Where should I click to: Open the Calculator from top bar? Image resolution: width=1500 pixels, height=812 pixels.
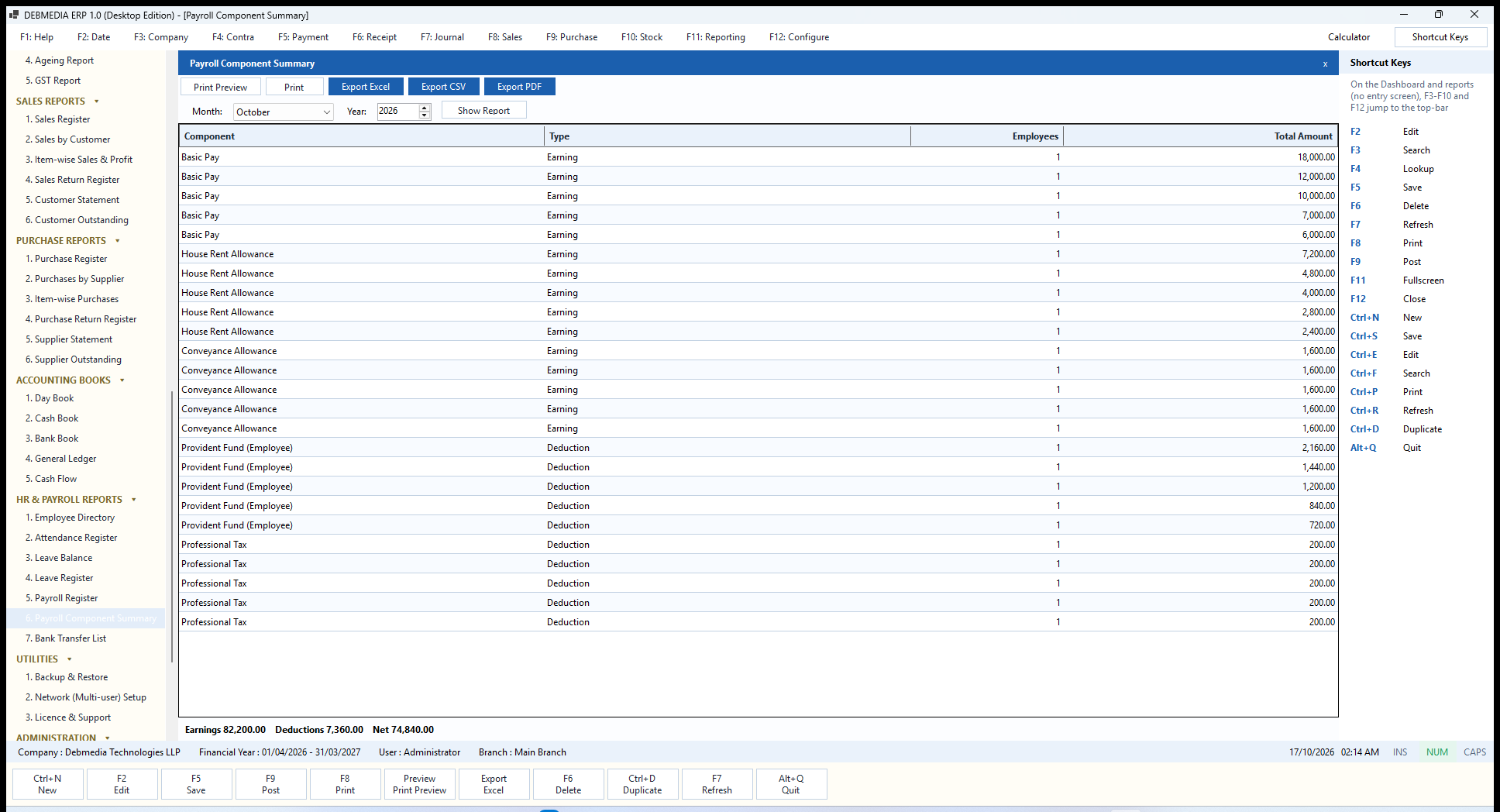click(x=1349, y=37)
